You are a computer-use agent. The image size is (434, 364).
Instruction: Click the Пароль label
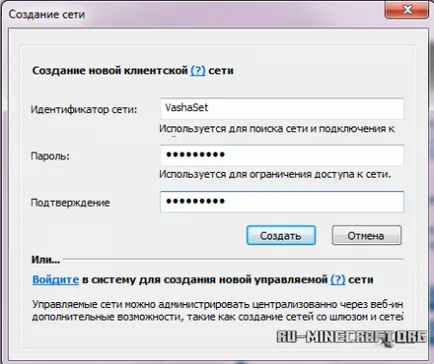50,156
